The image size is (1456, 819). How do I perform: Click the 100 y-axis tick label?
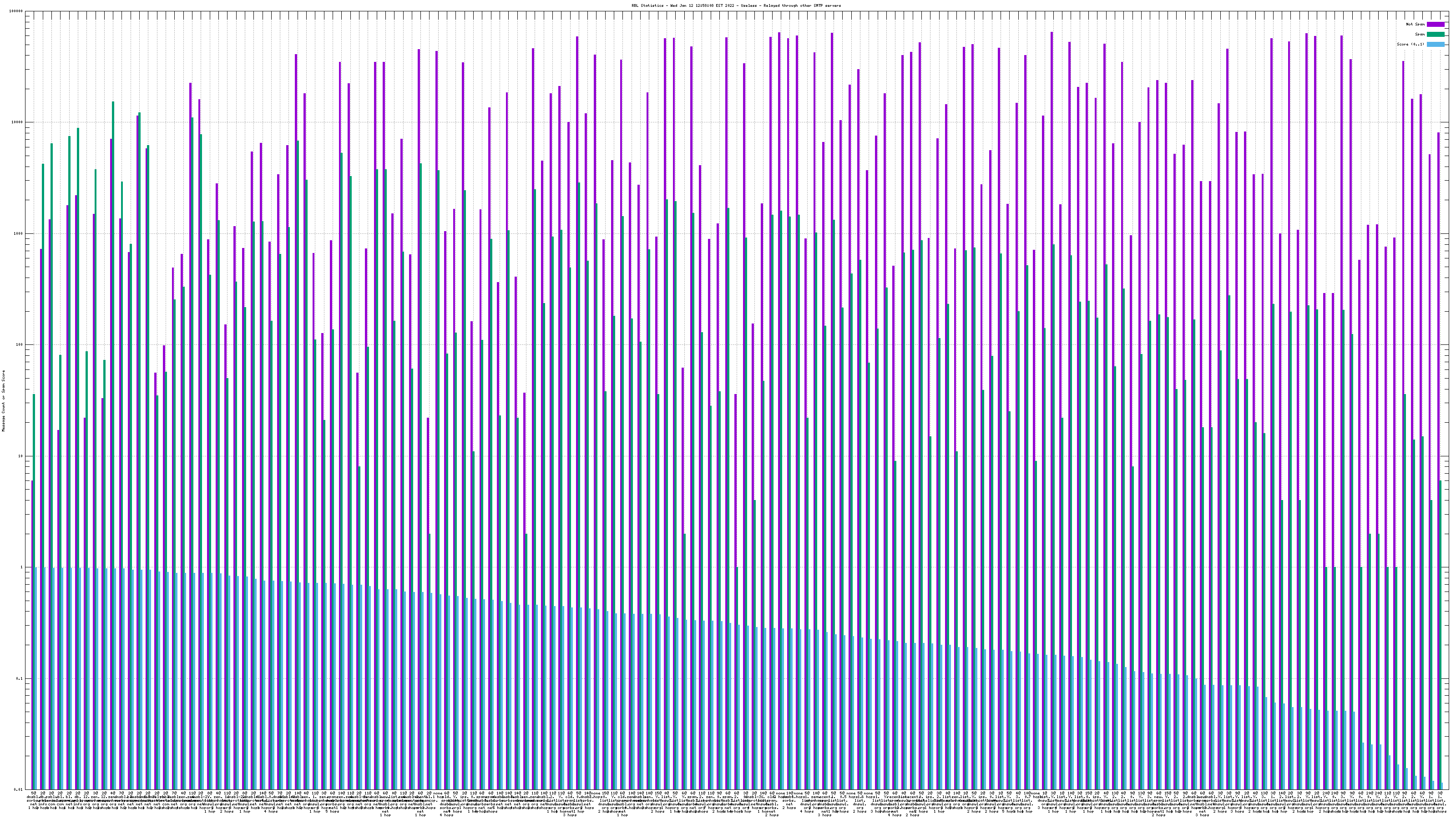click(20, 345)
